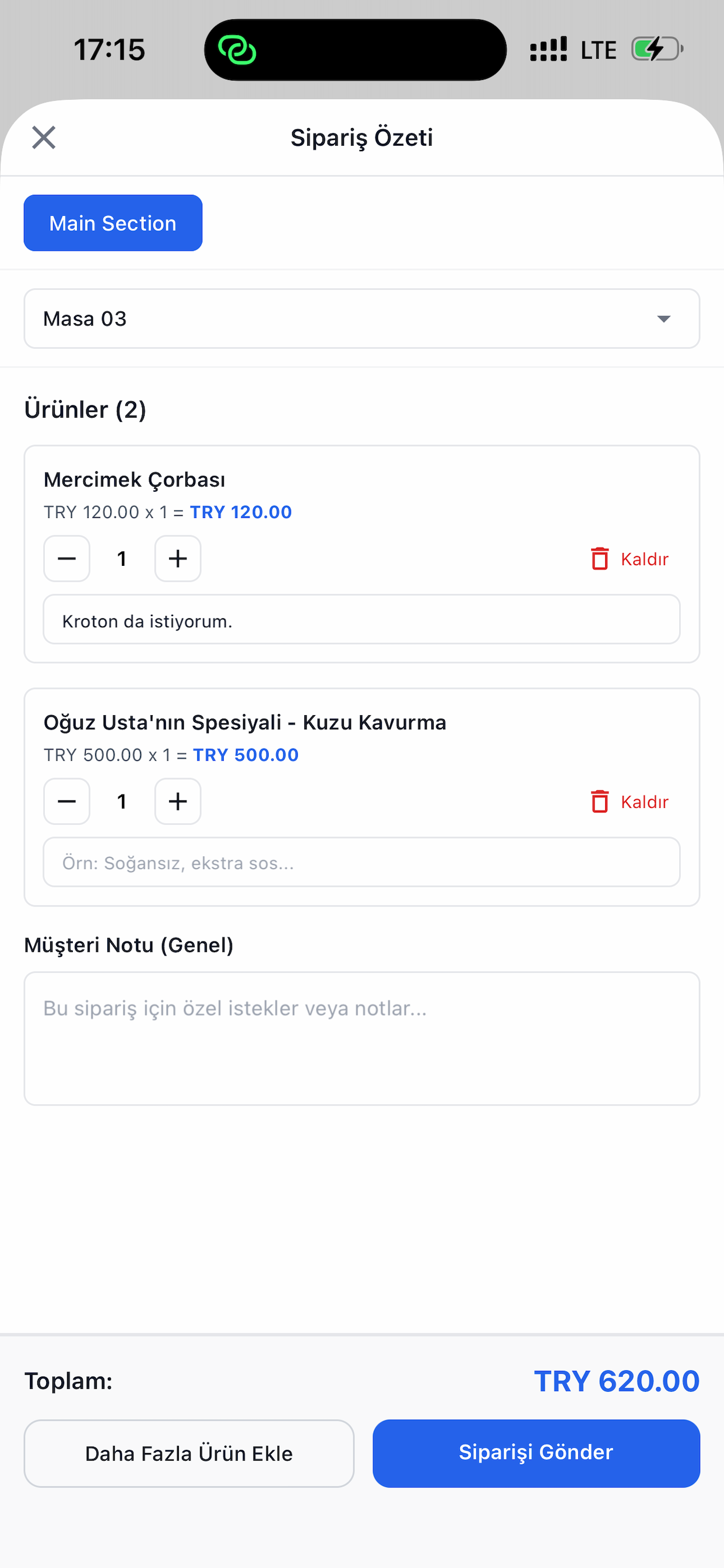Increase Mercimek Çorbası quantity with plus icon

pyautogui.click(x=178, y=558)
